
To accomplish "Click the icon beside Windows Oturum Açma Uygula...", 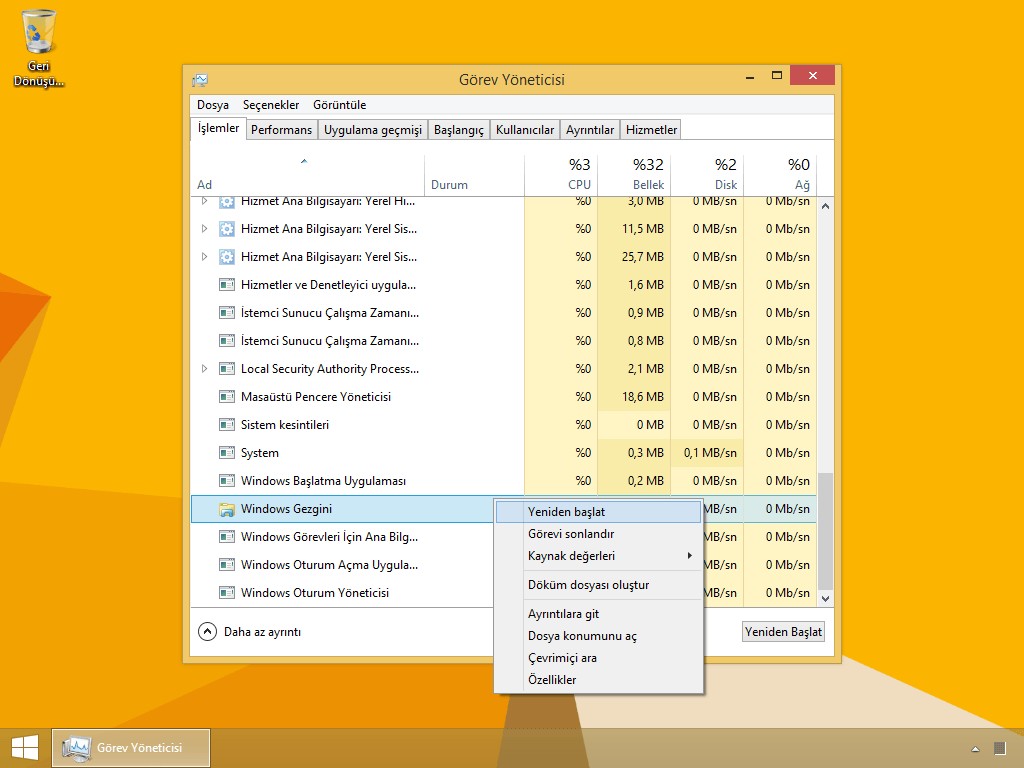I will [x=227, y=565].
